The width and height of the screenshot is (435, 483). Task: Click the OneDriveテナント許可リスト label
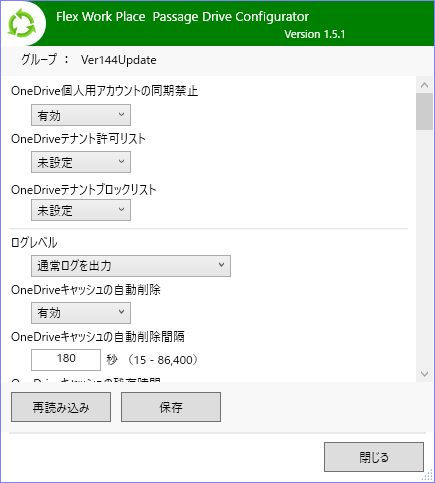point(78,139)
